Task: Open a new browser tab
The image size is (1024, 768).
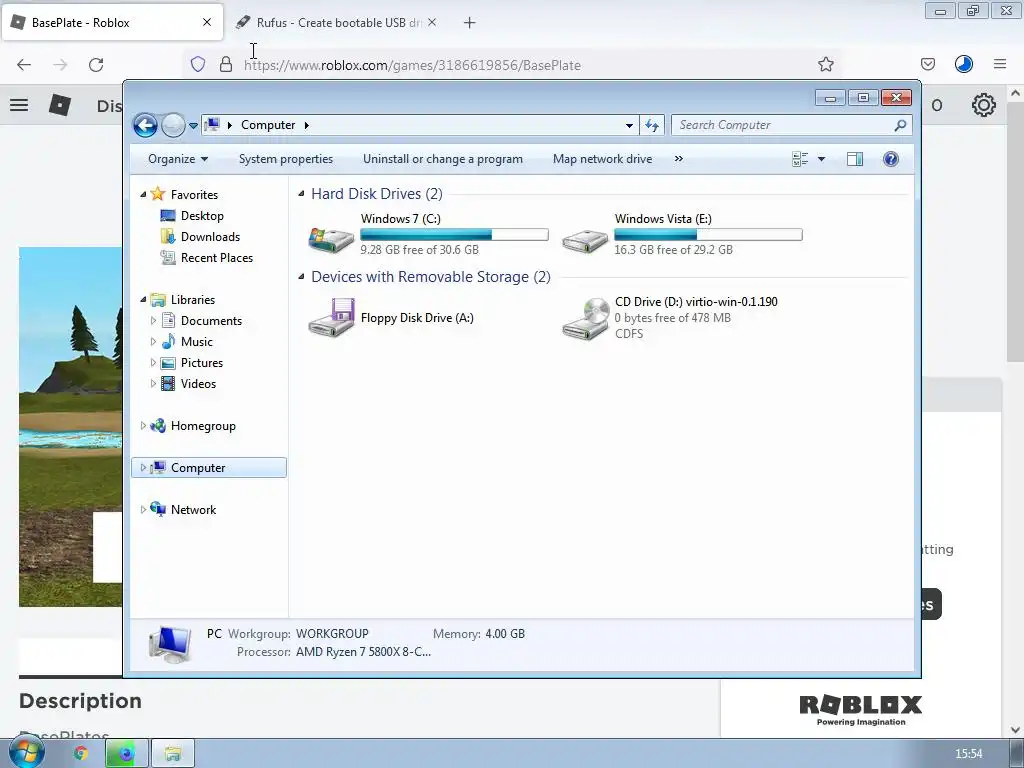Action: tap(470, 23)
